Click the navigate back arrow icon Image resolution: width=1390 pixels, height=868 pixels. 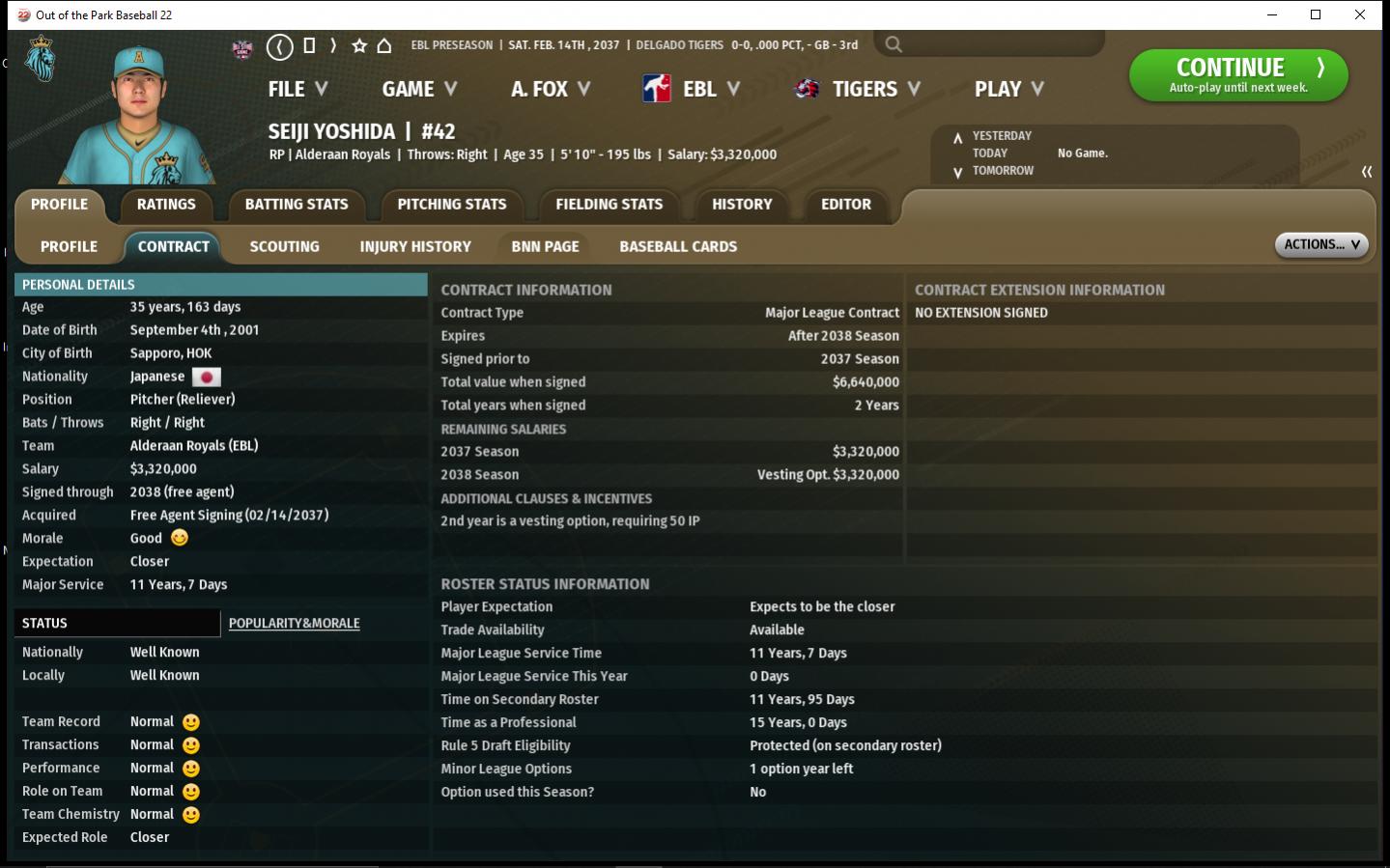tap(280, 46)
